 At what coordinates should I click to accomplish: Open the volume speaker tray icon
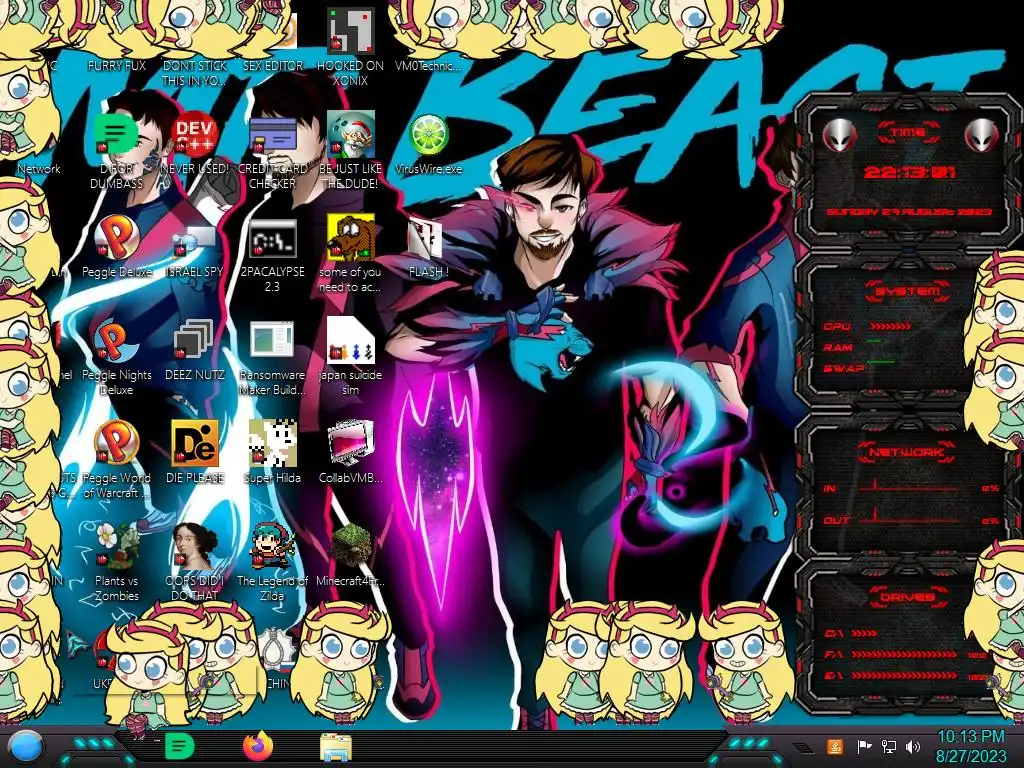pos(913,746)
